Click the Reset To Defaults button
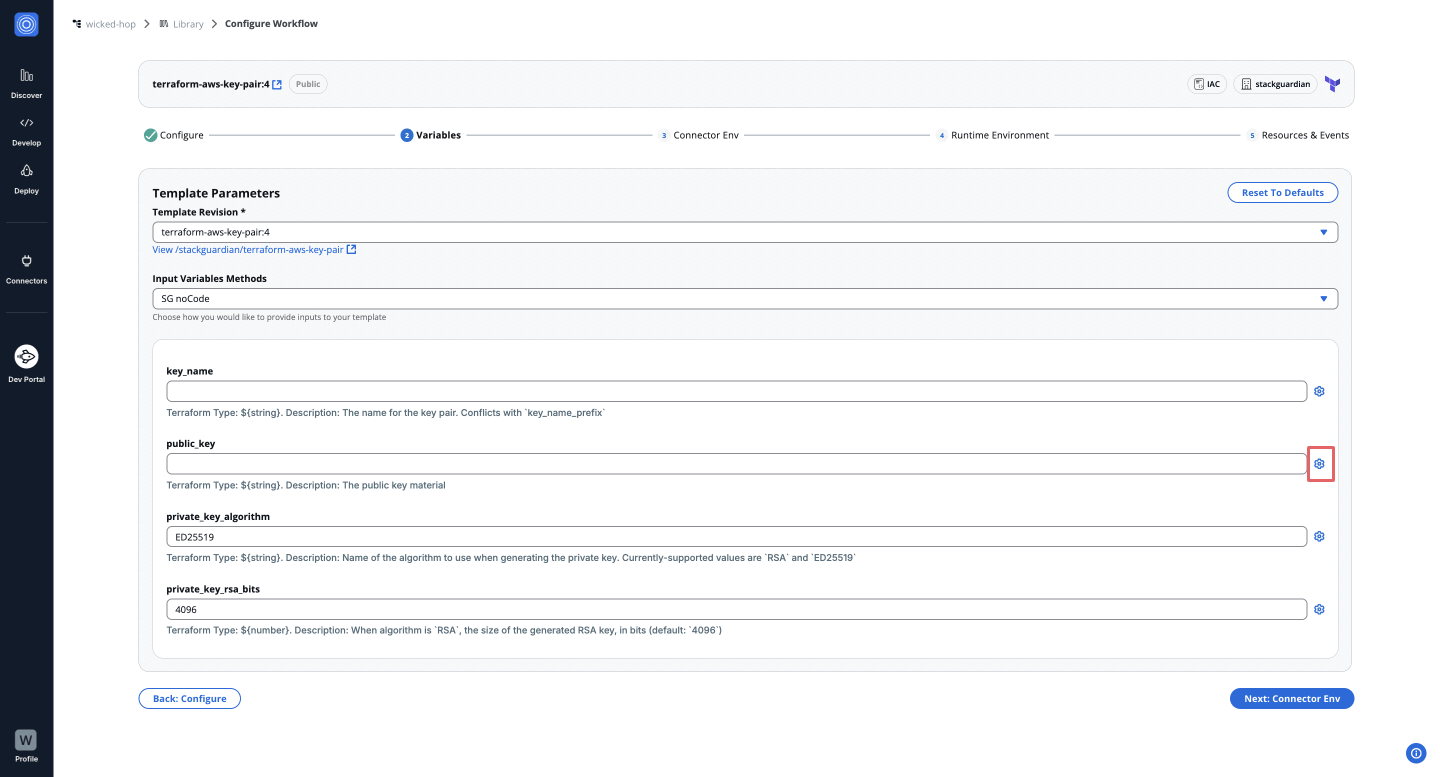1440x777 pixels. pyautogui.click(x=1282, y=192)
